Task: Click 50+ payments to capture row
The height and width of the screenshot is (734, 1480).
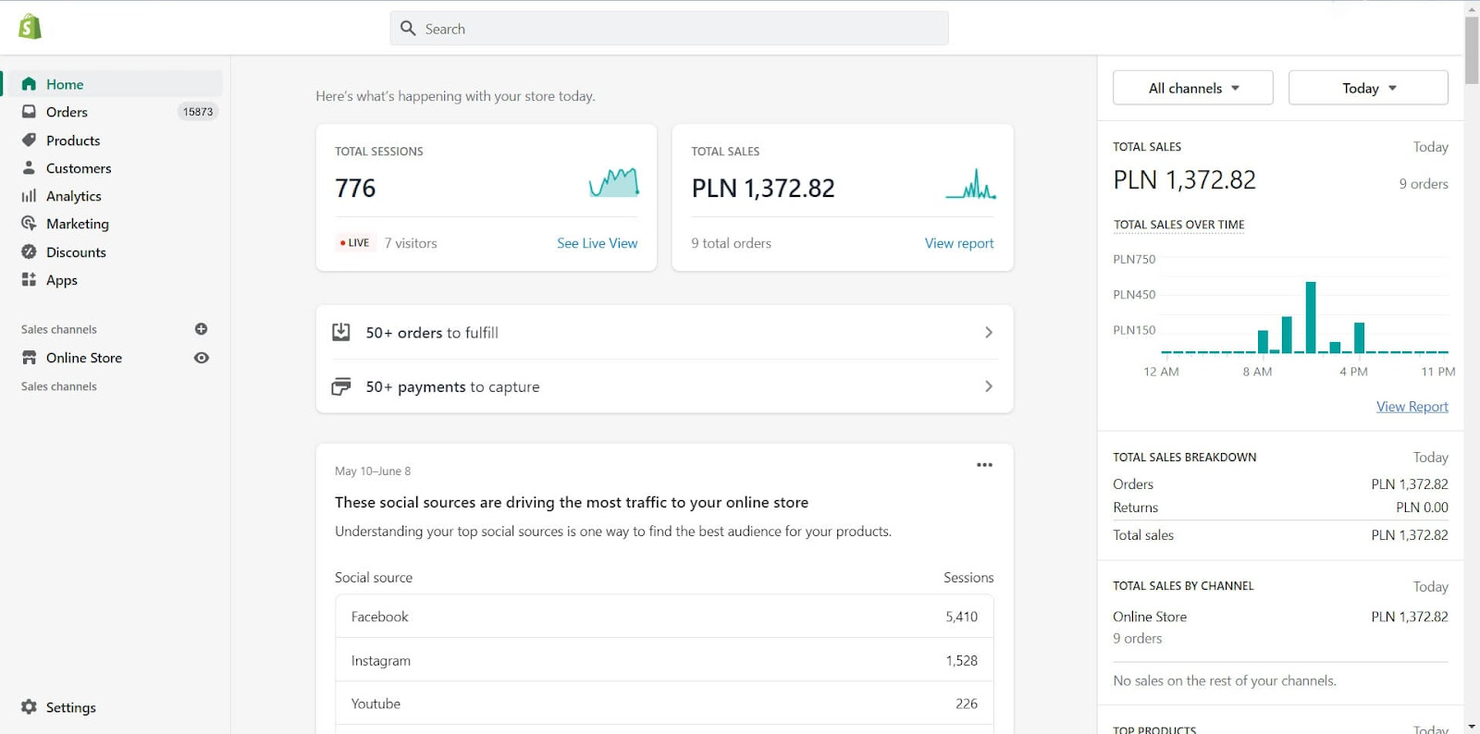Action: [x=664, y=386]
